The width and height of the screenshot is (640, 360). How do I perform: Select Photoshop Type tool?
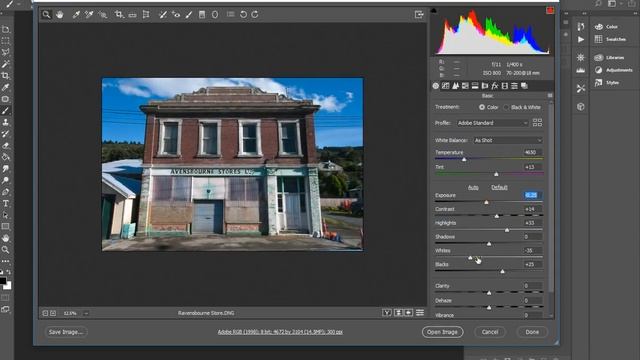click(5, 204)
